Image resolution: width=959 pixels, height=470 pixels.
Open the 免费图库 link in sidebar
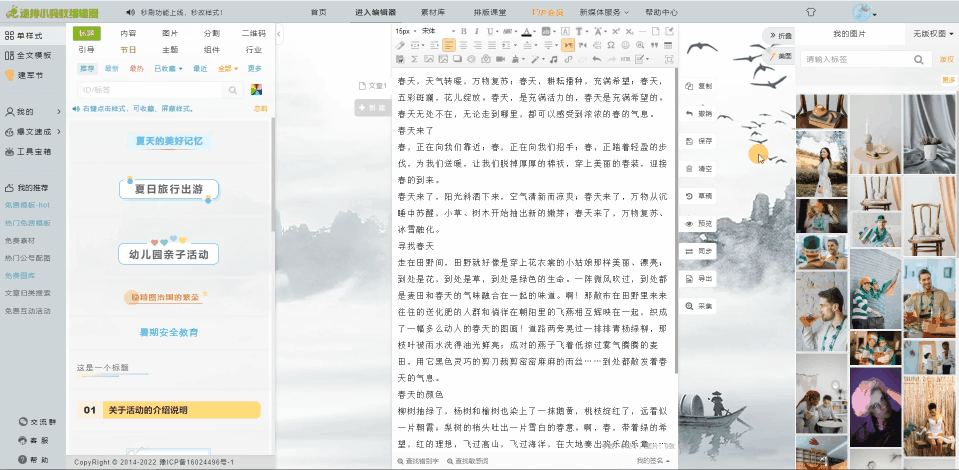pos(18,275)
